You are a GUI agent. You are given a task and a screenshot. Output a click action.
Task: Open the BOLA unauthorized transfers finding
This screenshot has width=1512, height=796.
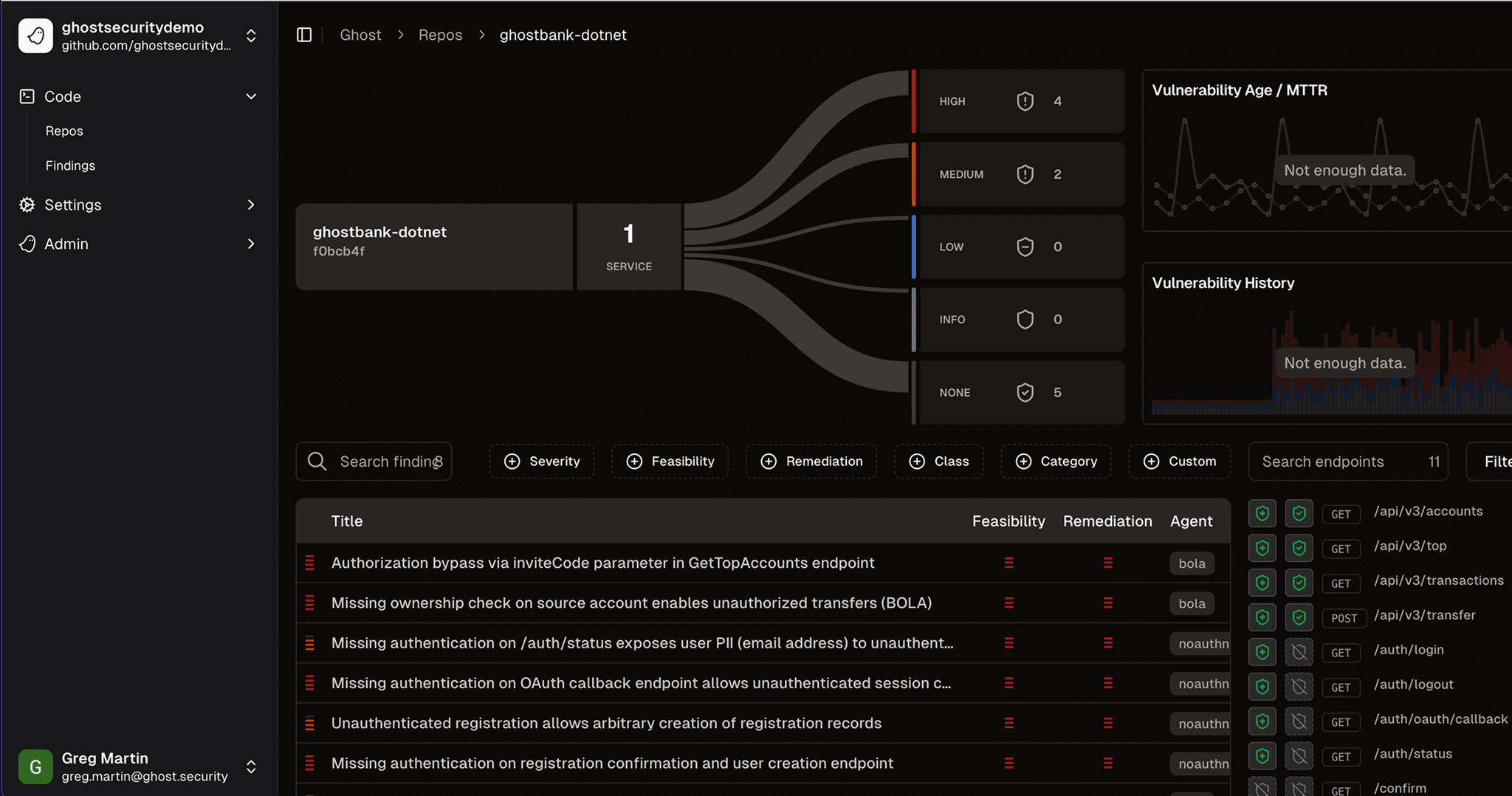(x=631, y=603)
